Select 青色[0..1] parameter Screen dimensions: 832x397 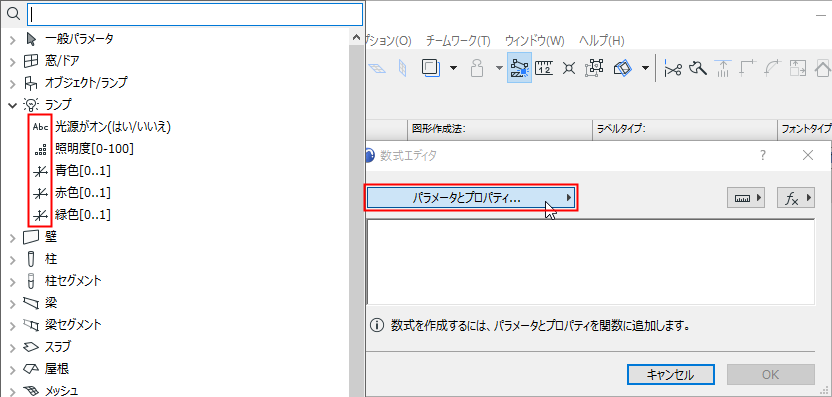point(82,171)
